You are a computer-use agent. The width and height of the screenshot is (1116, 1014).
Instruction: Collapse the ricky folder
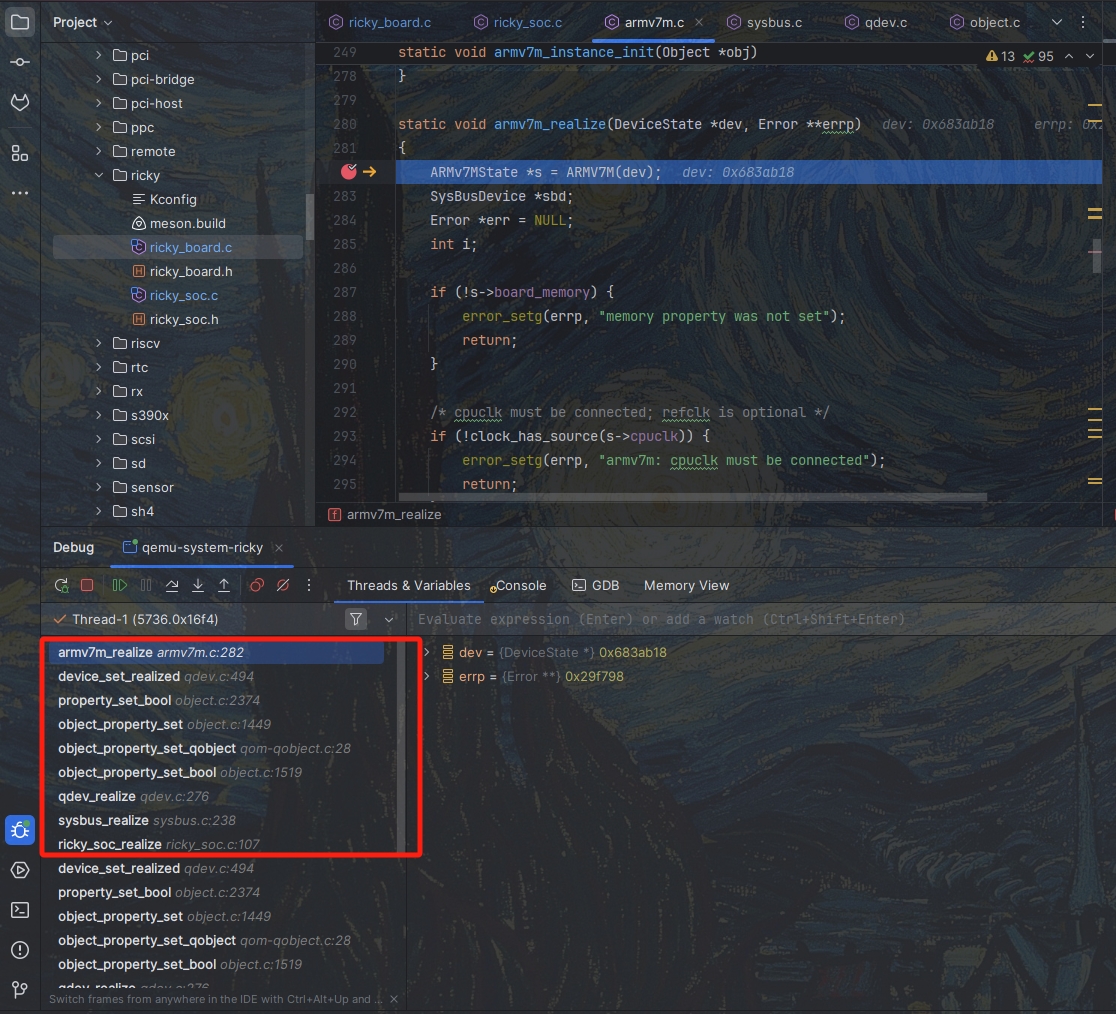(99, 175)
